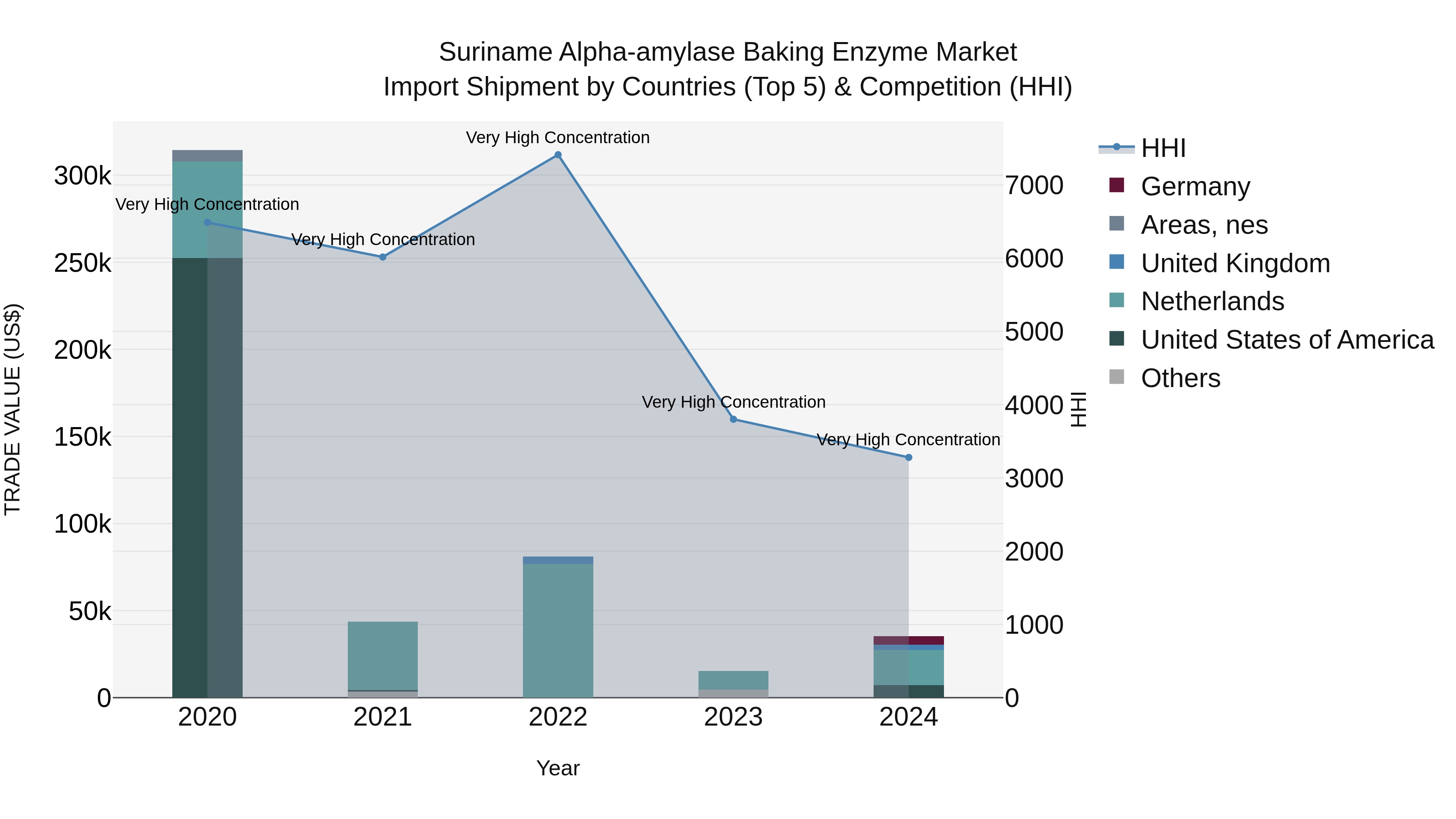Click the 2023 Others bar segment
1456x819 pixels.
coord(733,694)
